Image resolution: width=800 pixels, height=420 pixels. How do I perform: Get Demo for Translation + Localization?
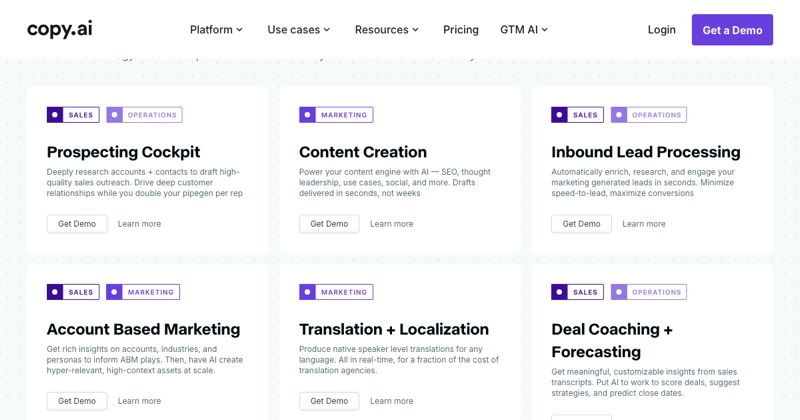(329, 401)
